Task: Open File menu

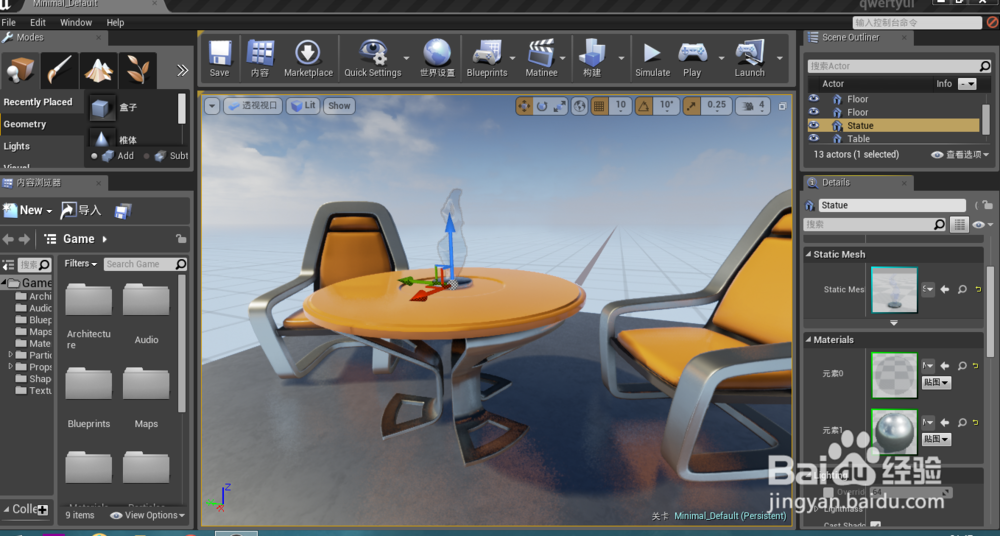Action: point(9,22)
